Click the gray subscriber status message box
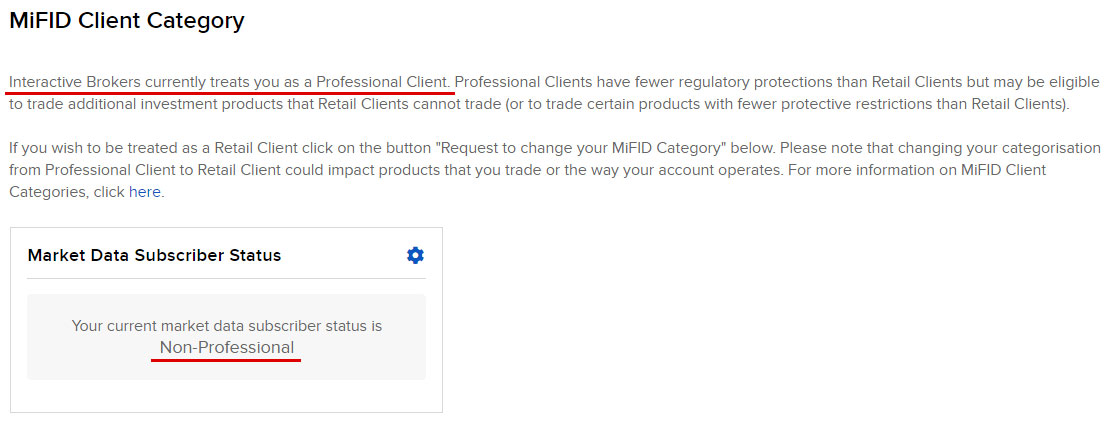The width and height of the screenshot is (1114, 433). 227,337
